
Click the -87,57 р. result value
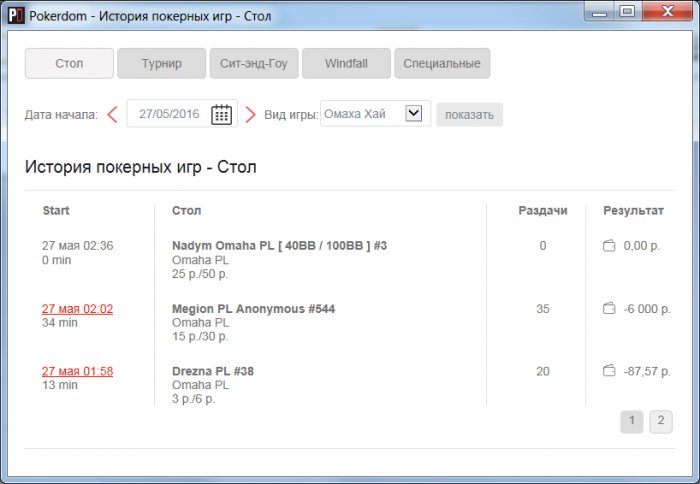coord(647,371)
